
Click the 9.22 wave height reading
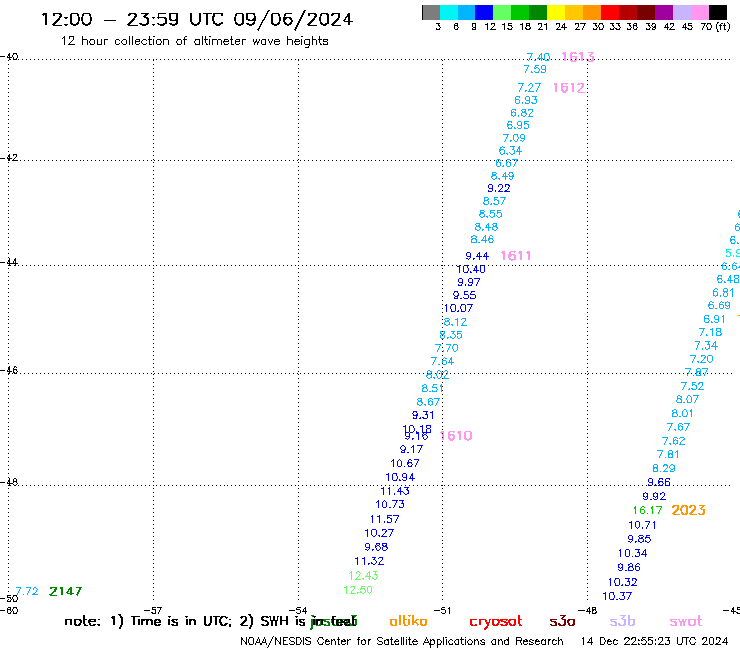click(x=499, y=188)
